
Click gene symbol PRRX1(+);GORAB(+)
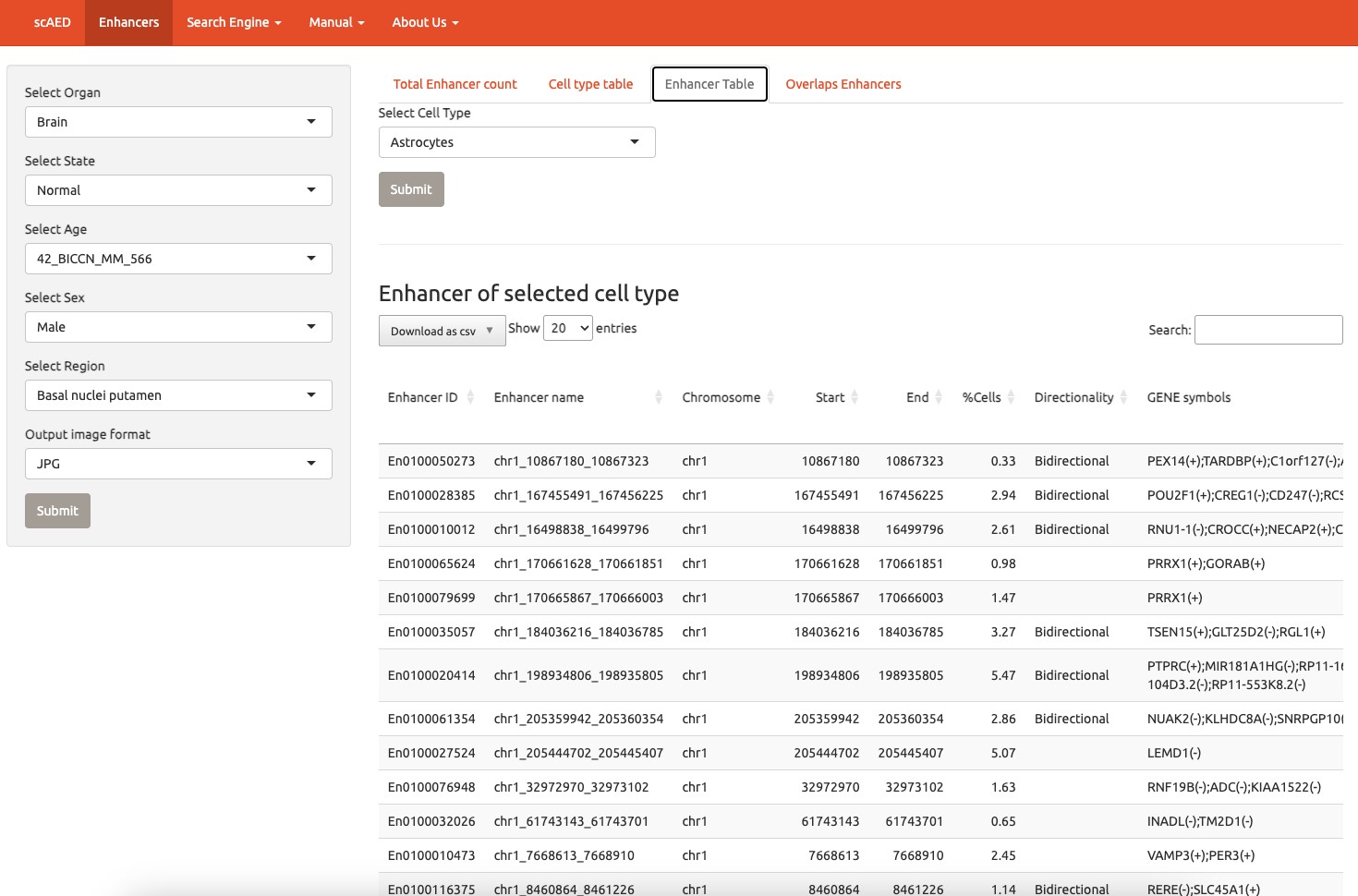click(x=1206, y=563)
